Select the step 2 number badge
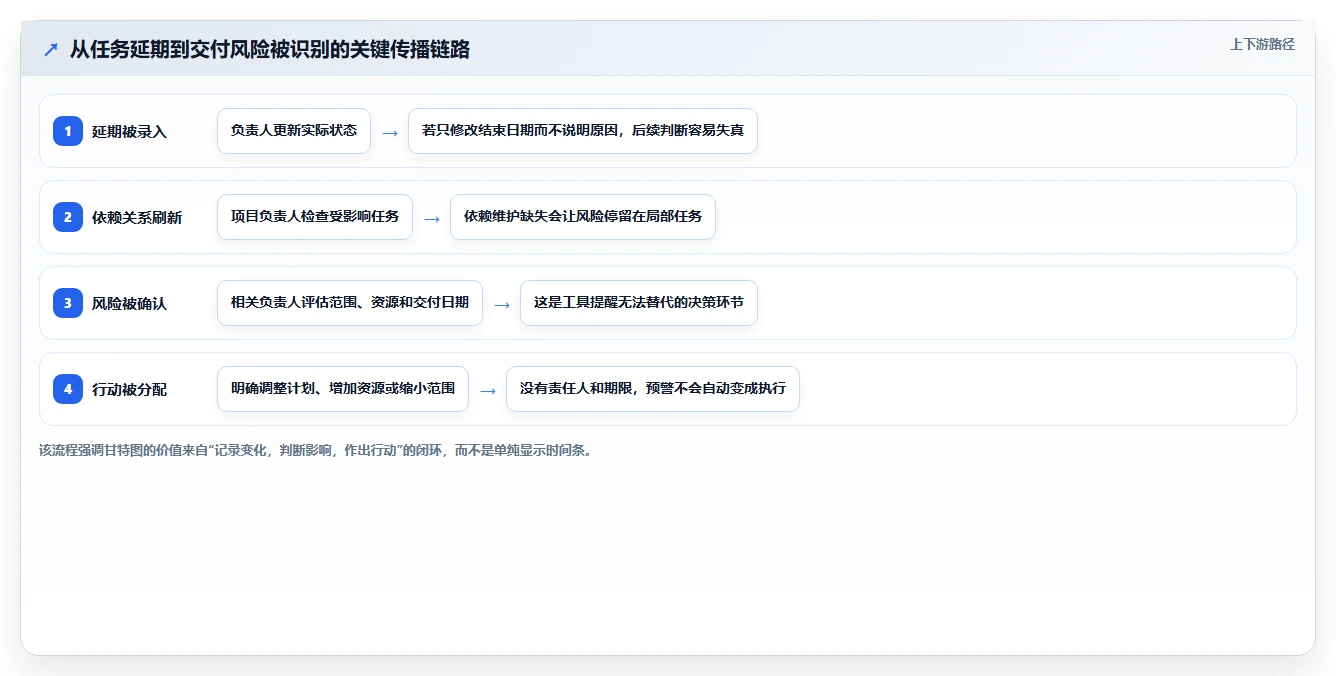Screen dimensions: 1336x676 coord(68,217)
